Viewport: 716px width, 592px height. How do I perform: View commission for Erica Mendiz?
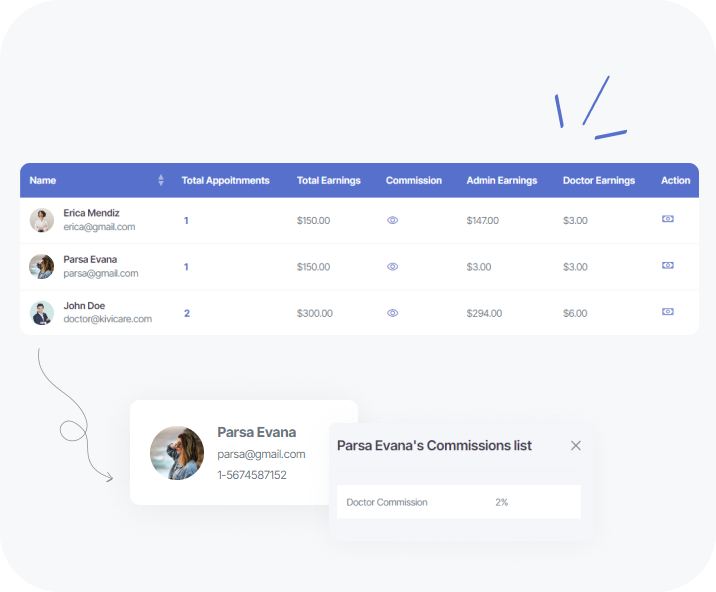point(392,220)
